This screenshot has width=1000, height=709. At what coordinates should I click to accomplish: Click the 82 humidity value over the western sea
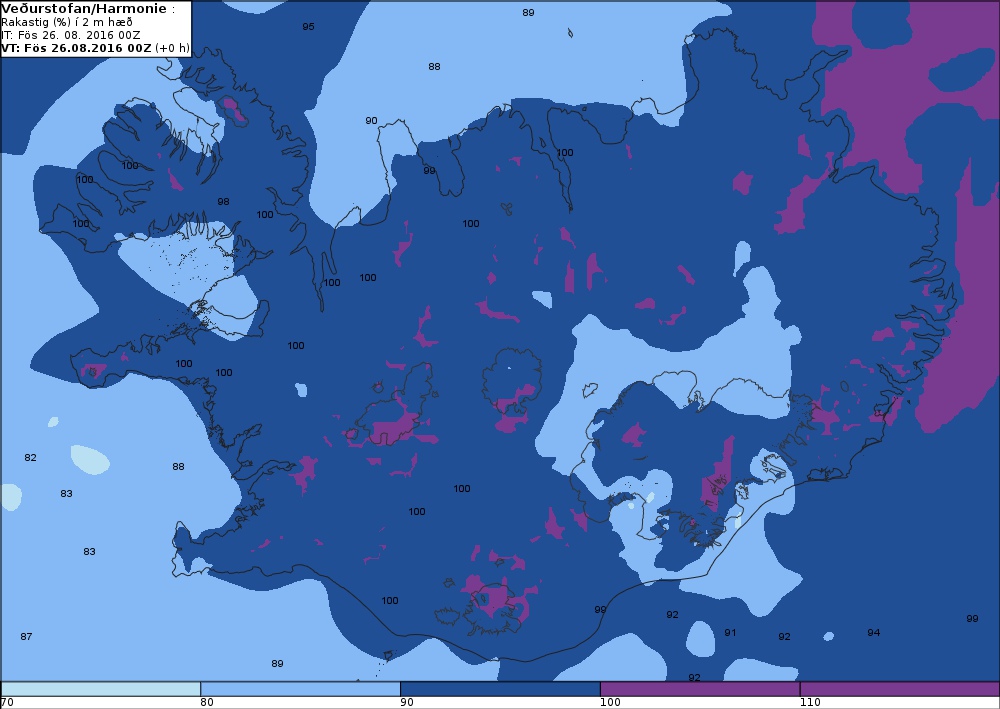pos(30,458)
